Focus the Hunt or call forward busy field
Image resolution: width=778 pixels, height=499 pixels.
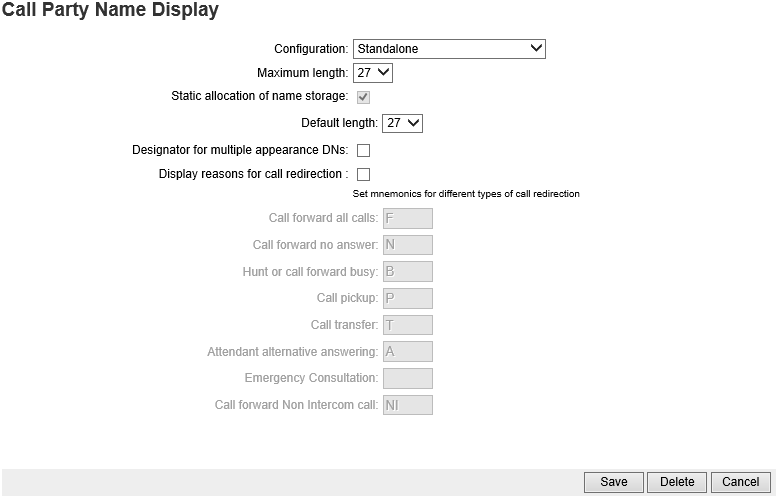click(407, 272)
